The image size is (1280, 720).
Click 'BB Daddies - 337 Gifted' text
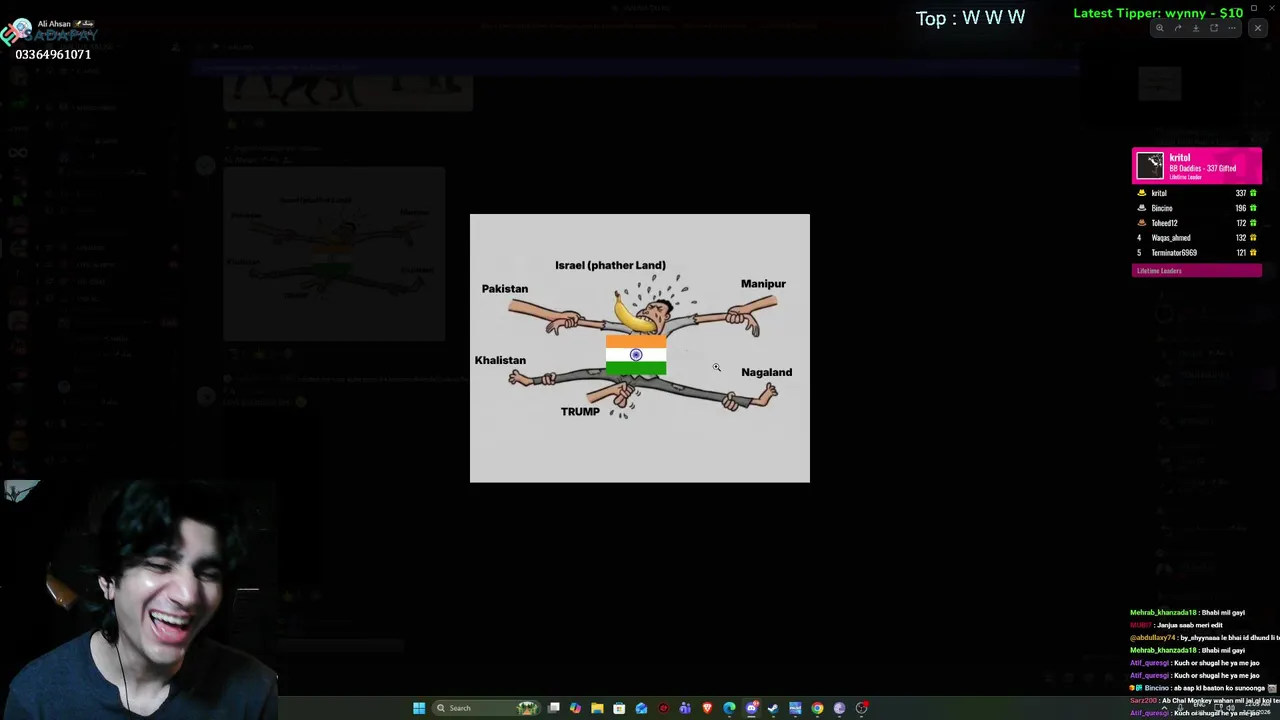tap(1202, 168)
